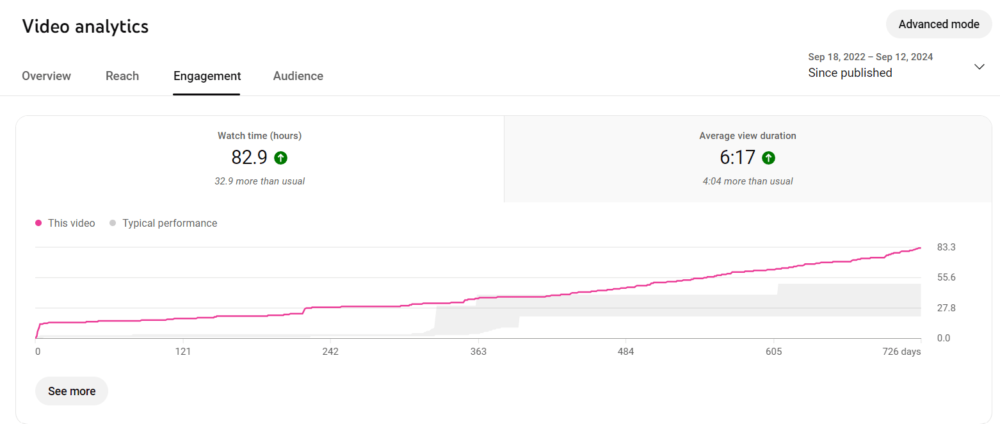The width and height of the screenshot is (1000, 424).
Task: Go to the Audience tab
Action: pyautogui.click(x=298, y=76)
